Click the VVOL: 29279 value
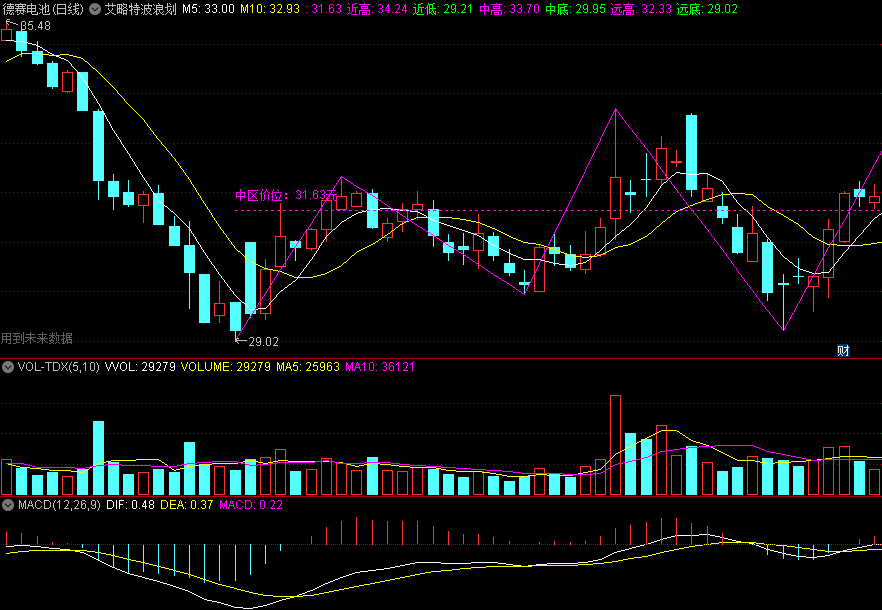The image size is (882, 610). [x=140, y=367]
